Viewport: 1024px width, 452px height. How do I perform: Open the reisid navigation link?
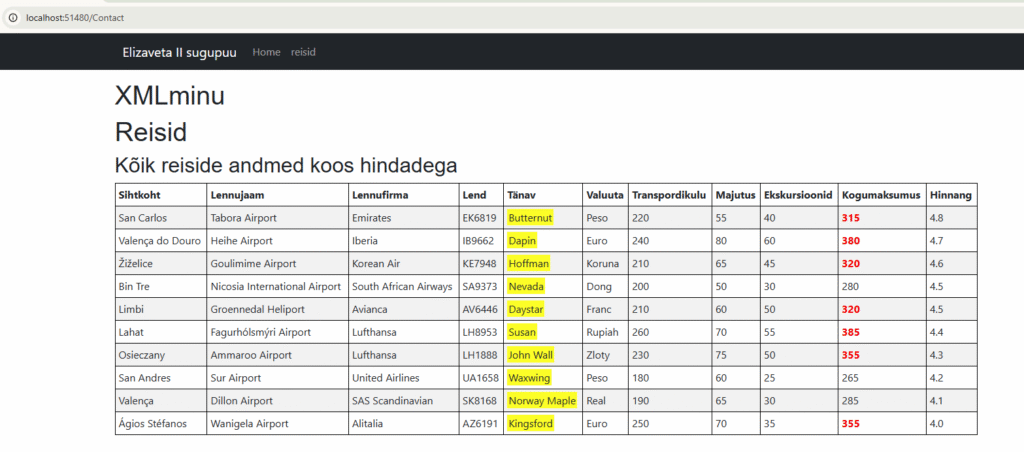pyautogui.click(x=303, y=52)
